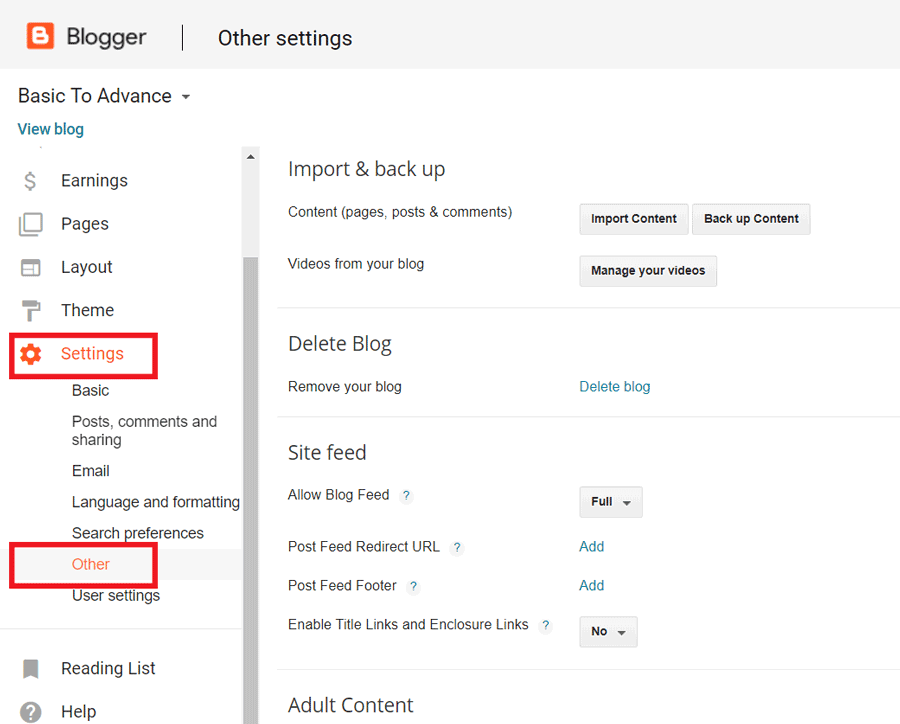Open Posts, comments and sharing settings
The height and width of the screenshot is (724, 900).
coord(144,431)
